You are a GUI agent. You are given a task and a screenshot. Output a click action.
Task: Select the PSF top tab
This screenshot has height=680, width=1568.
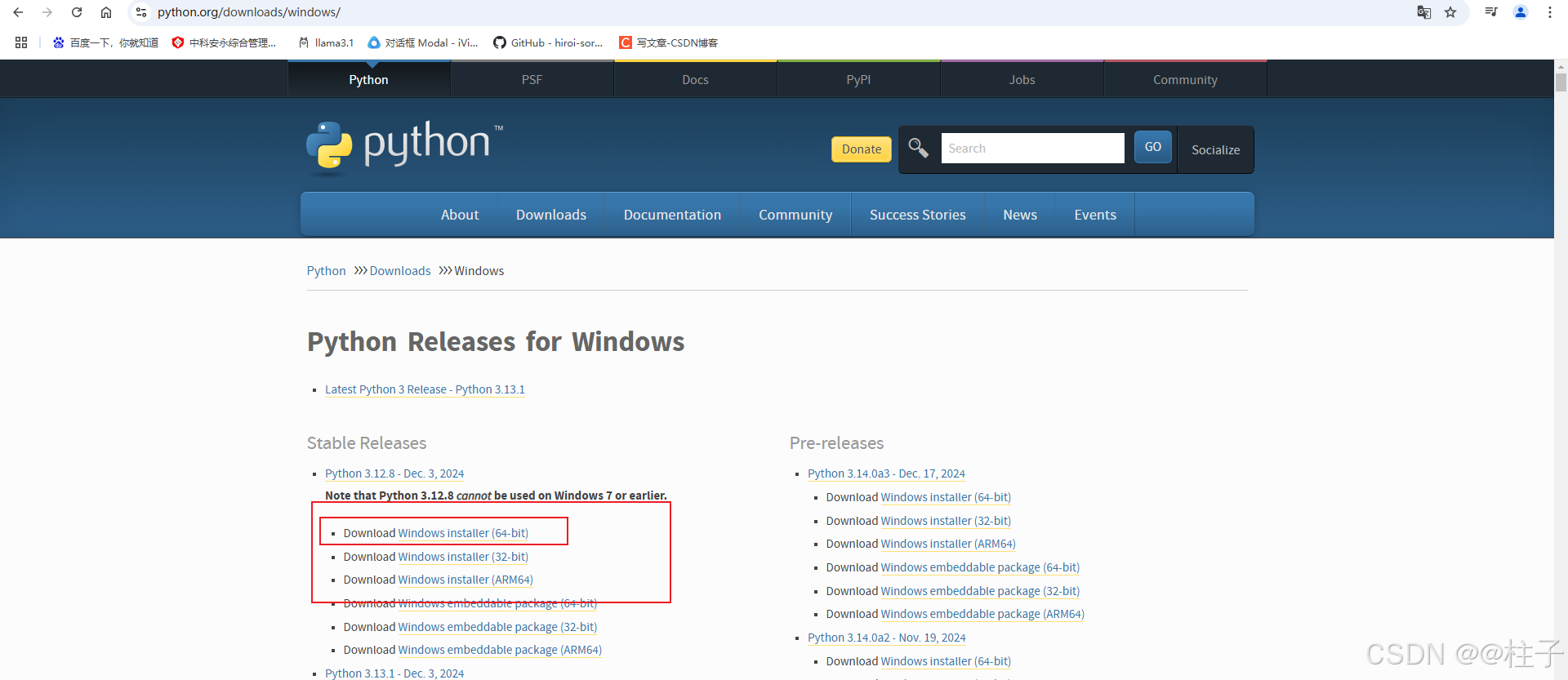pyautogui.click(x=532, y=79)
